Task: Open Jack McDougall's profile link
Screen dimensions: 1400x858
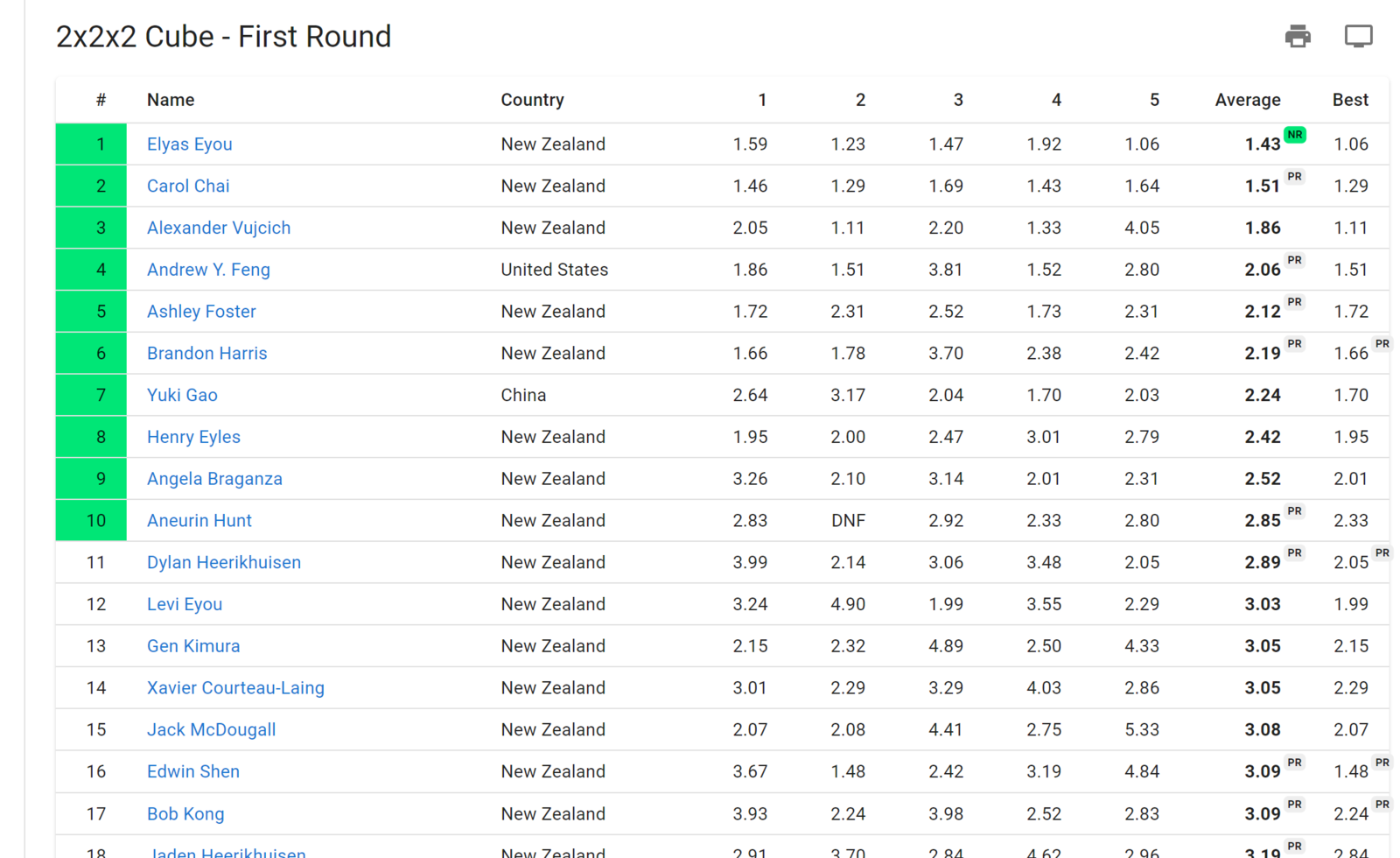Action: 211,730
